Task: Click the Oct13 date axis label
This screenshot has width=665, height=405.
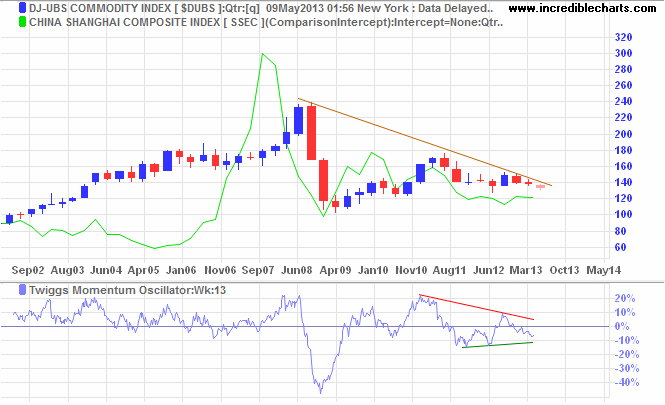Action: [x=564, y=270]
